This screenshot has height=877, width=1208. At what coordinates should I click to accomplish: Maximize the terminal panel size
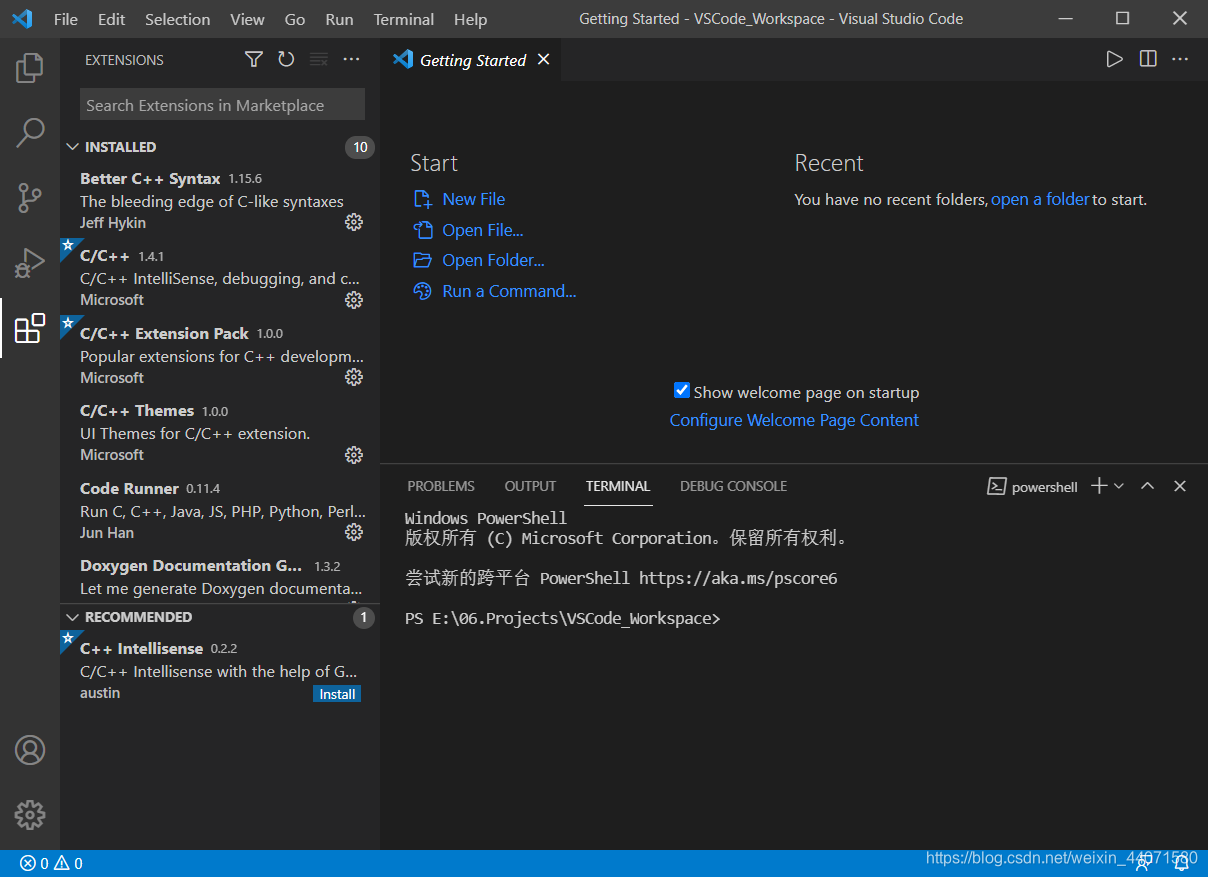coord(1148,486)
